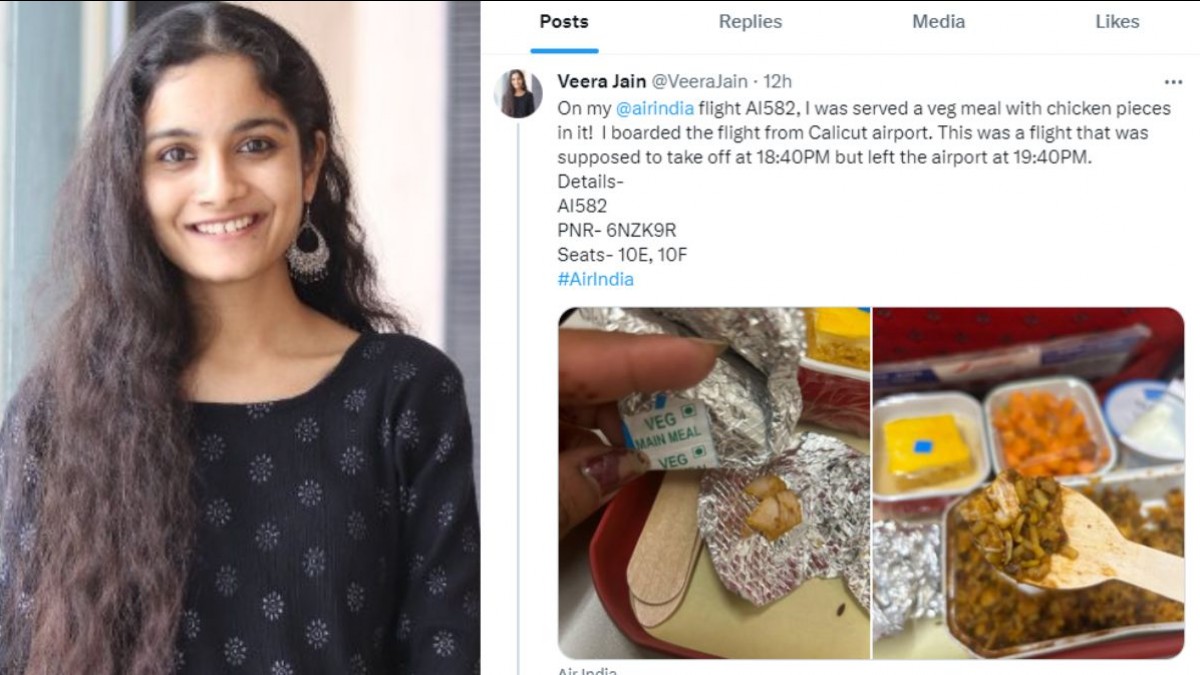
Task: Open the tweet's 12h timestamp
Action: [x=778, y=81]
